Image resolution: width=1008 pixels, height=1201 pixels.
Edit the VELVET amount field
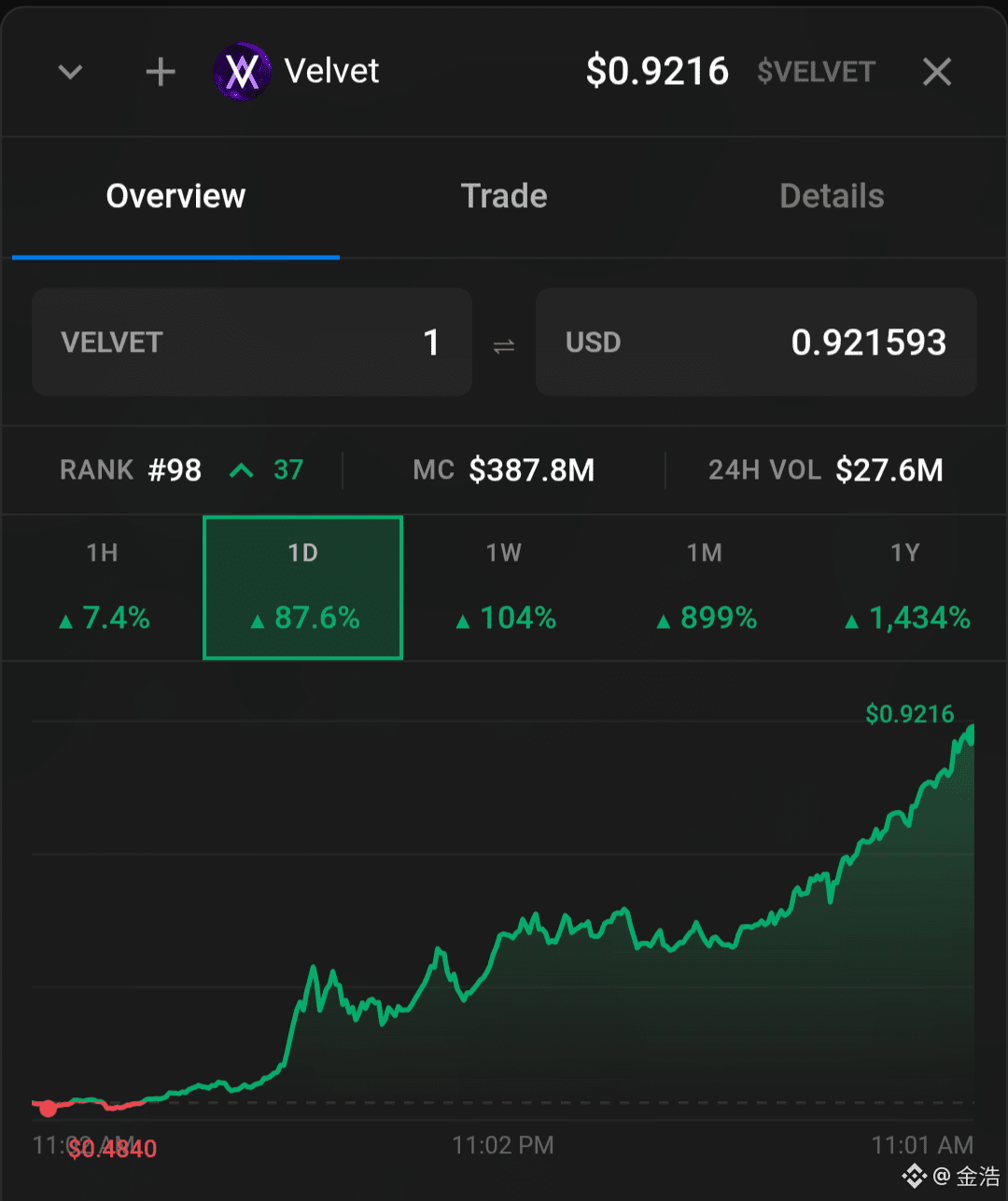(252, 342)
